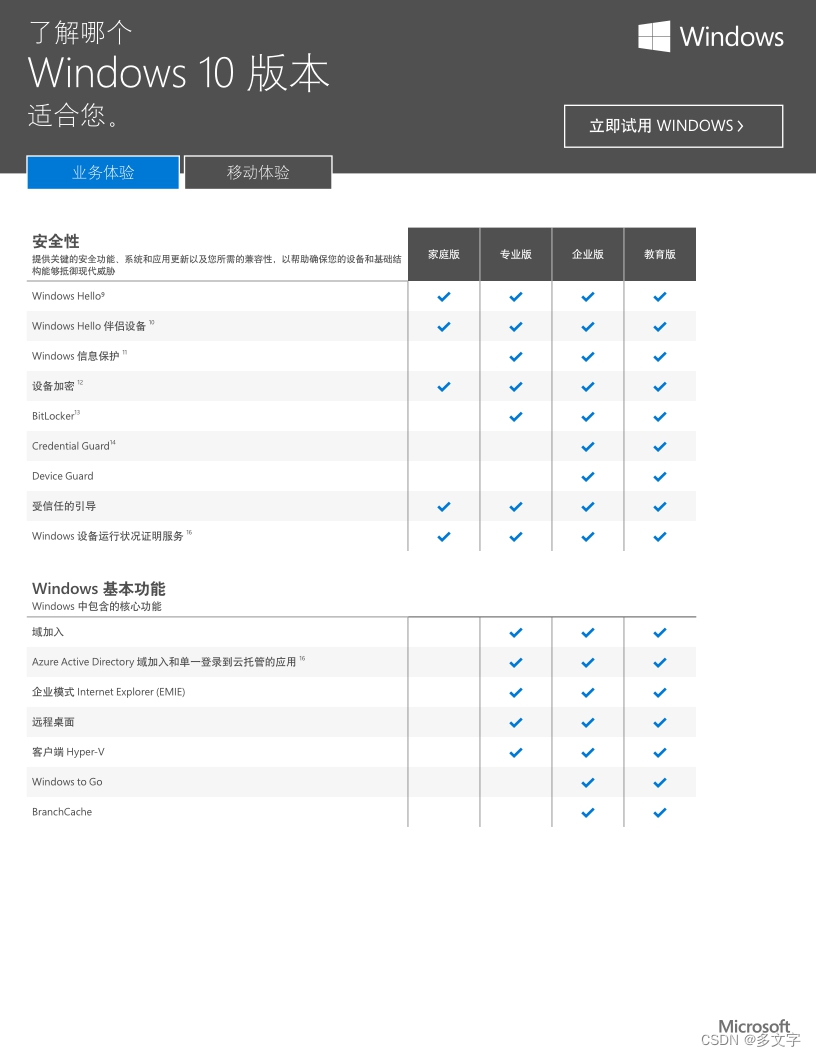Click the Windows Hello checkmark under 家庭版
Screen dimensions: 816x1056
tap(444, 296)
